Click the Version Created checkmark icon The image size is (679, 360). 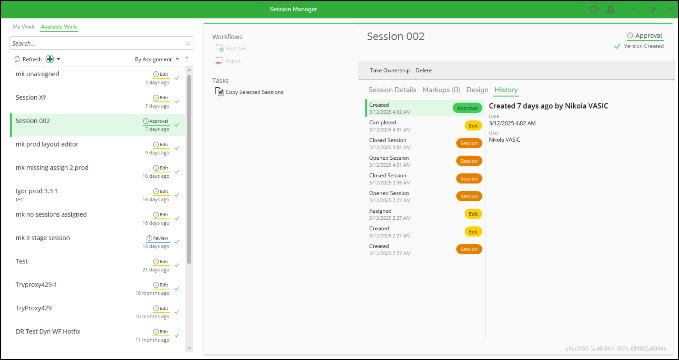coord(617,46)
